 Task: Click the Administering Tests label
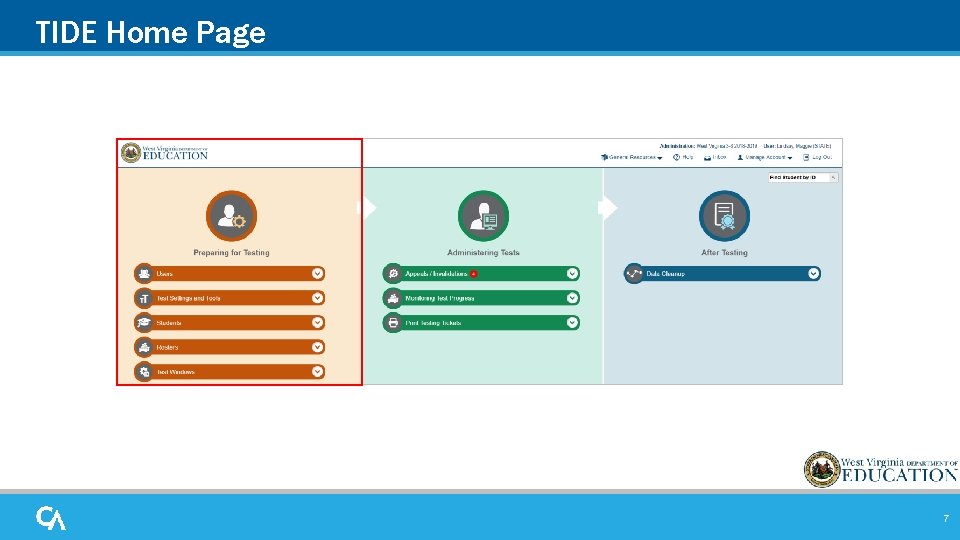pyautogui.click(x=483, y=252)
